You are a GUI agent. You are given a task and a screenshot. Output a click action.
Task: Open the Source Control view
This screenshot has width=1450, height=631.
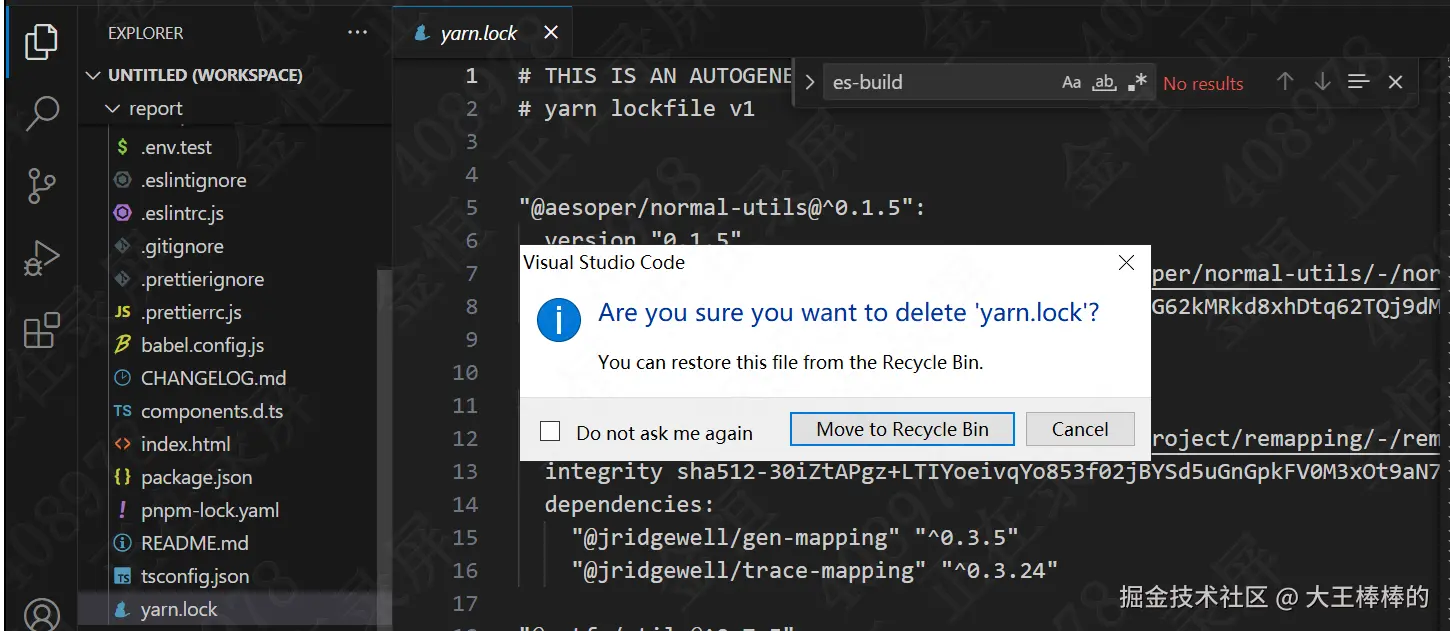41,186
